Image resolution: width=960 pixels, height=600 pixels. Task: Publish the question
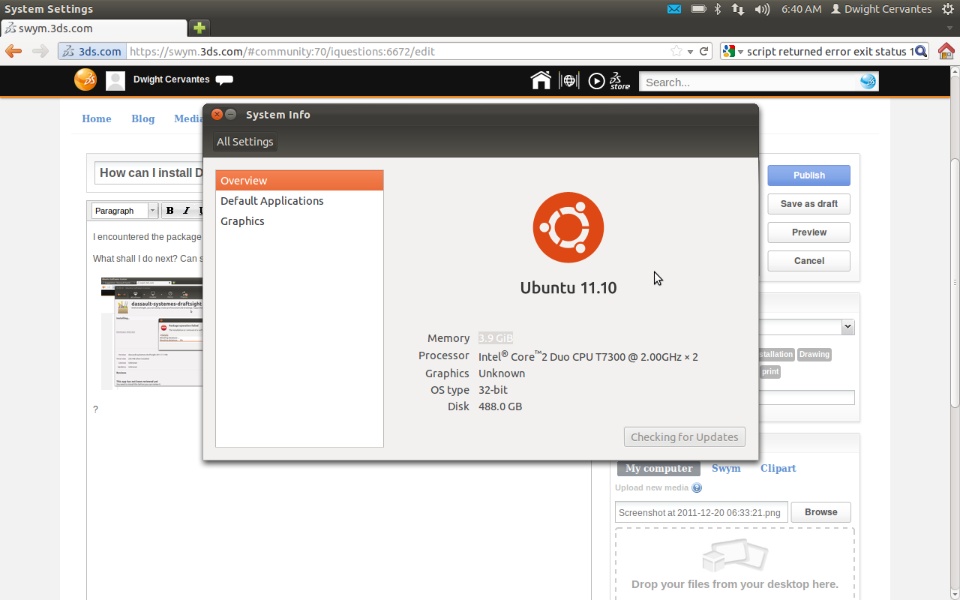click(x=809, y=175)
